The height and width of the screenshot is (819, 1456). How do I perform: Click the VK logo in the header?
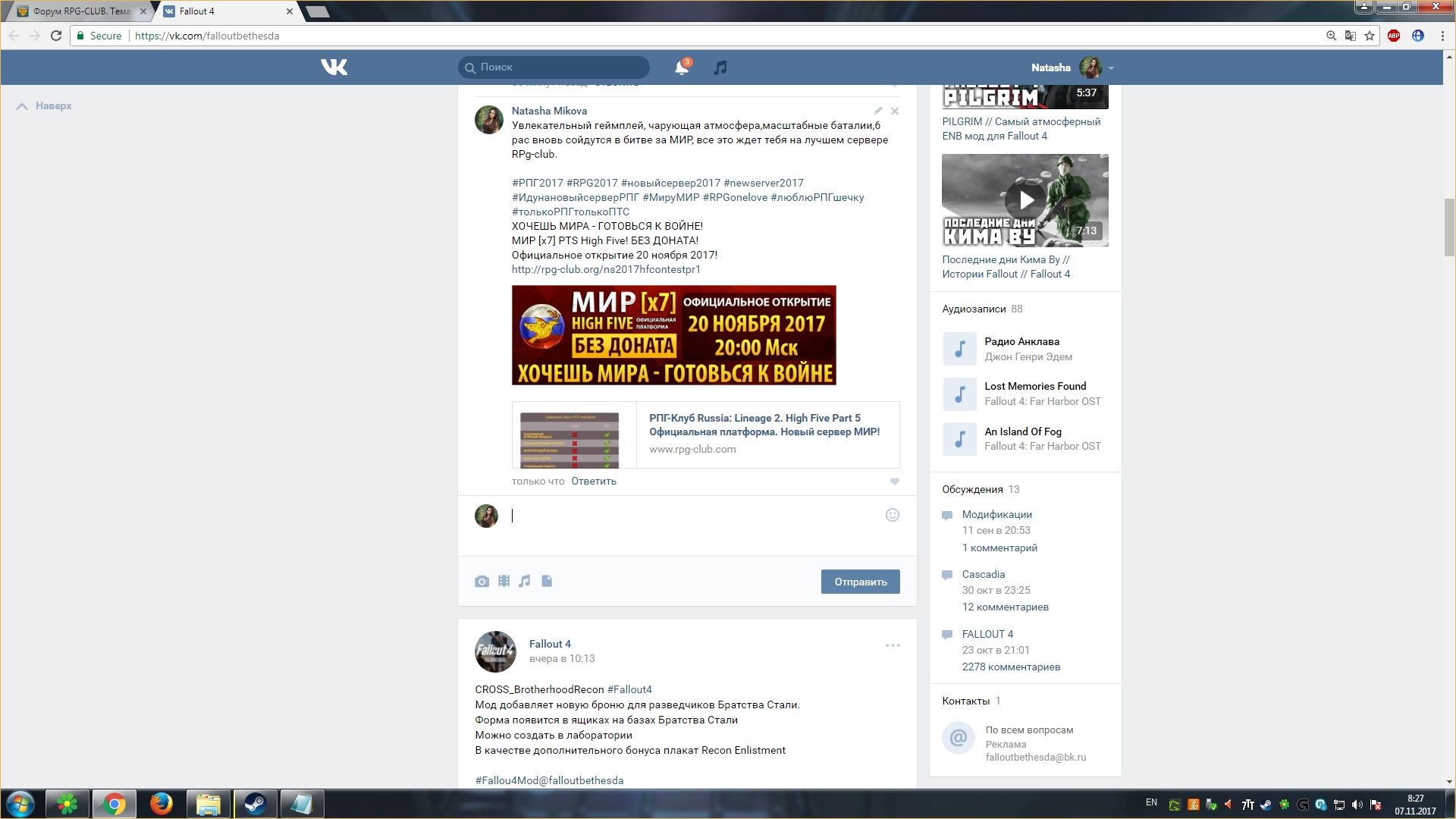334,67
